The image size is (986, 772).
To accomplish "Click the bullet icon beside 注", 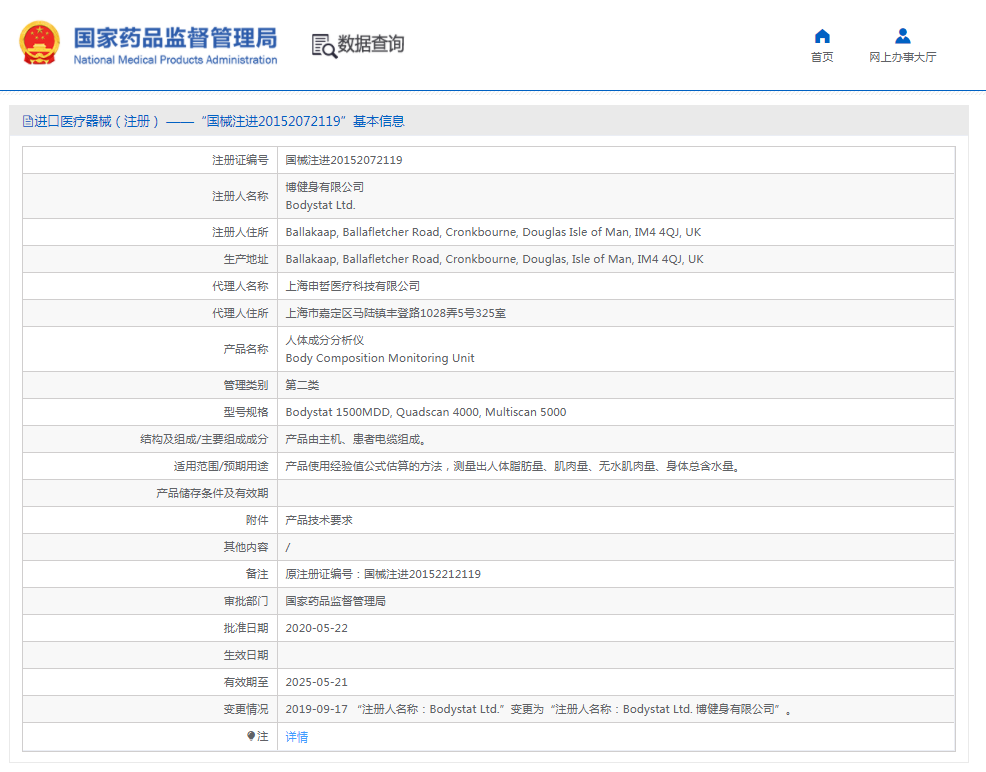I will (251, 736).
